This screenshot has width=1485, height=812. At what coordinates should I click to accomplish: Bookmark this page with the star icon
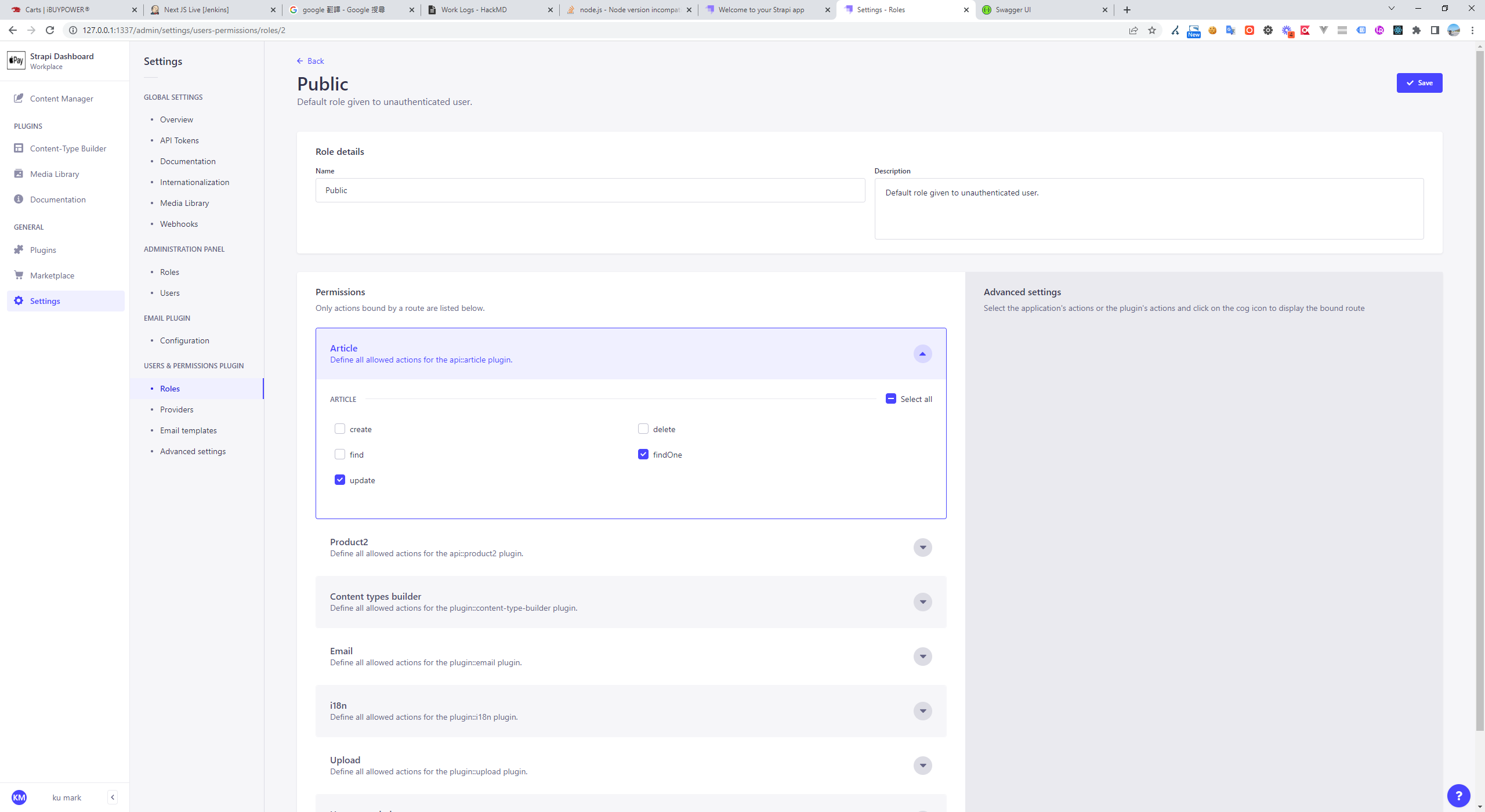coord(1152,30)
